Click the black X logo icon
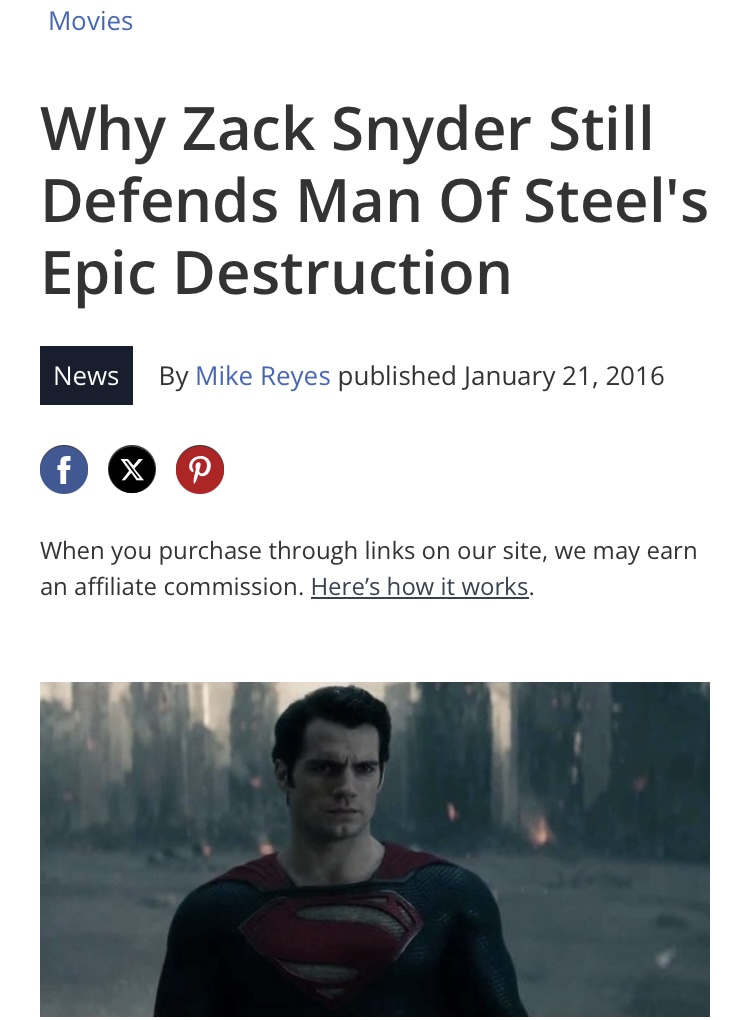This screenshot has height=1020, width=750. (132, 469)
